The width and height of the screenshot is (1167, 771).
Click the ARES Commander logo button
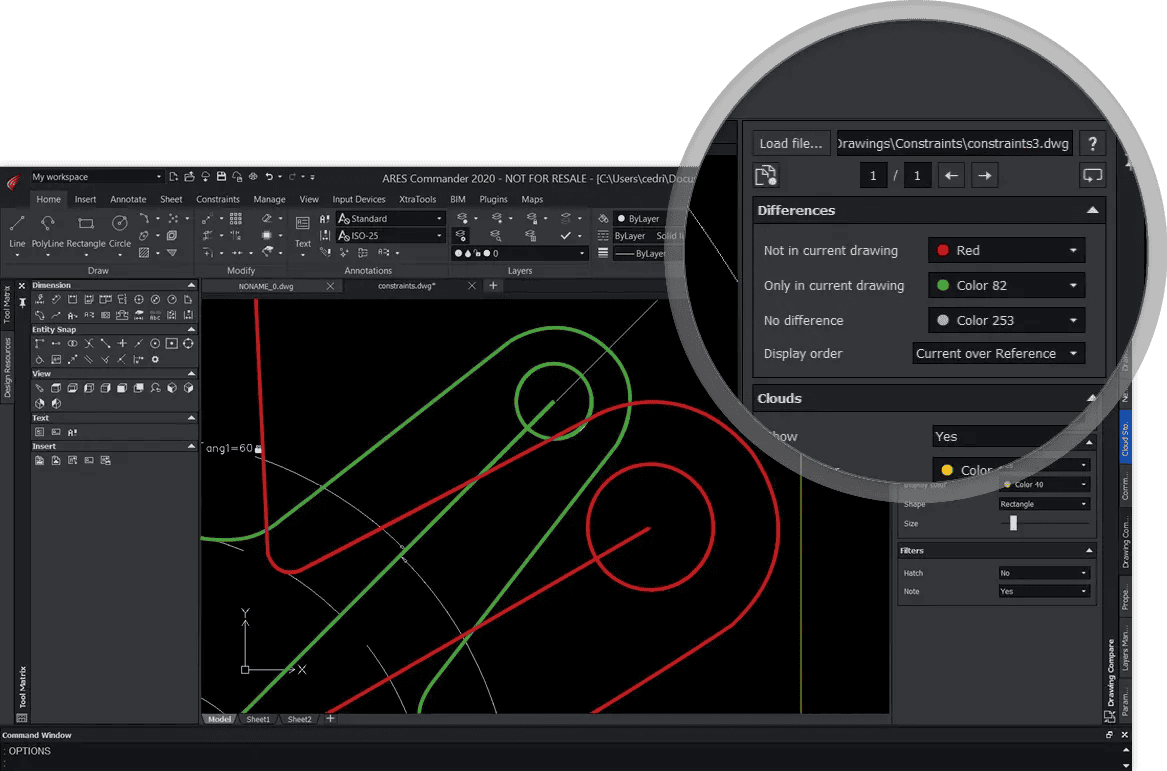pyautogui.click(x=13, y=182)
